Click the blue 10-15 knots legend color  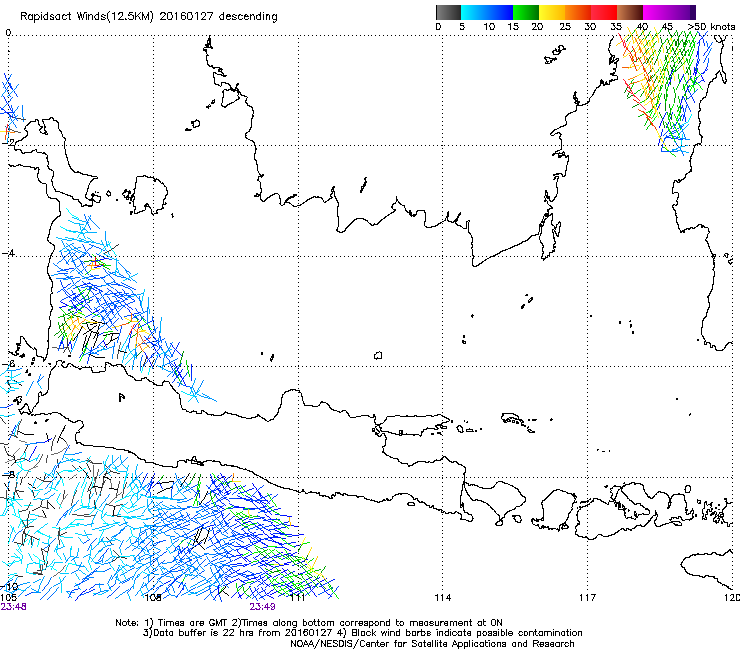(499, 12)
